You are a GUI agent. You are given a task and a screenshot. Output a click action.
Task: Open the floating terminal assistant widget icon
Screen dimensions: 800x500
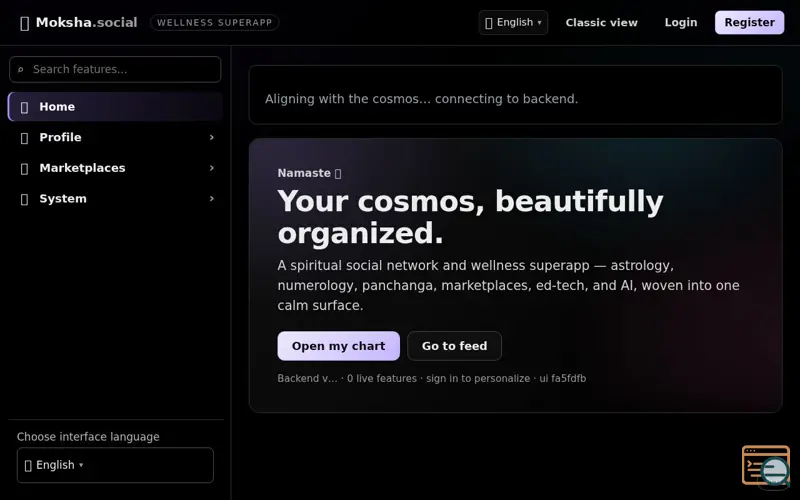[766, 465]
